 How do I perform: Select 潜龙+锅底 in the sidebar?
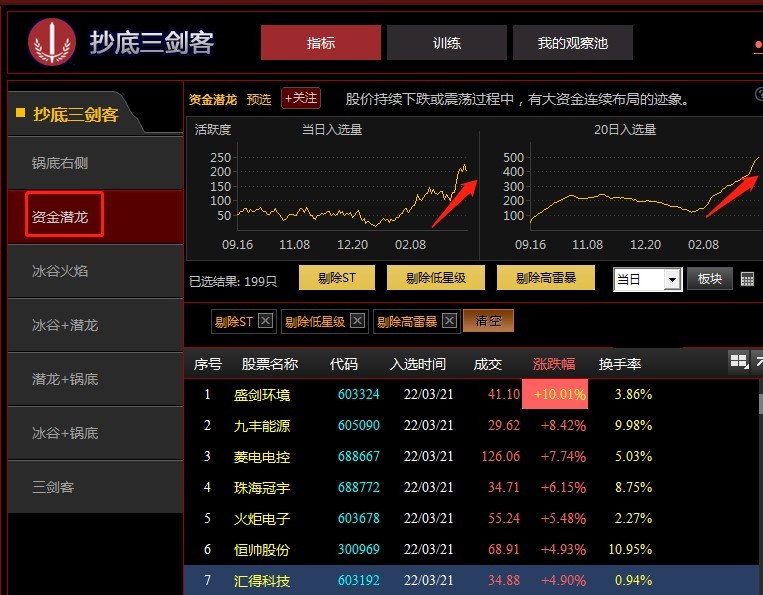point(95,379)
